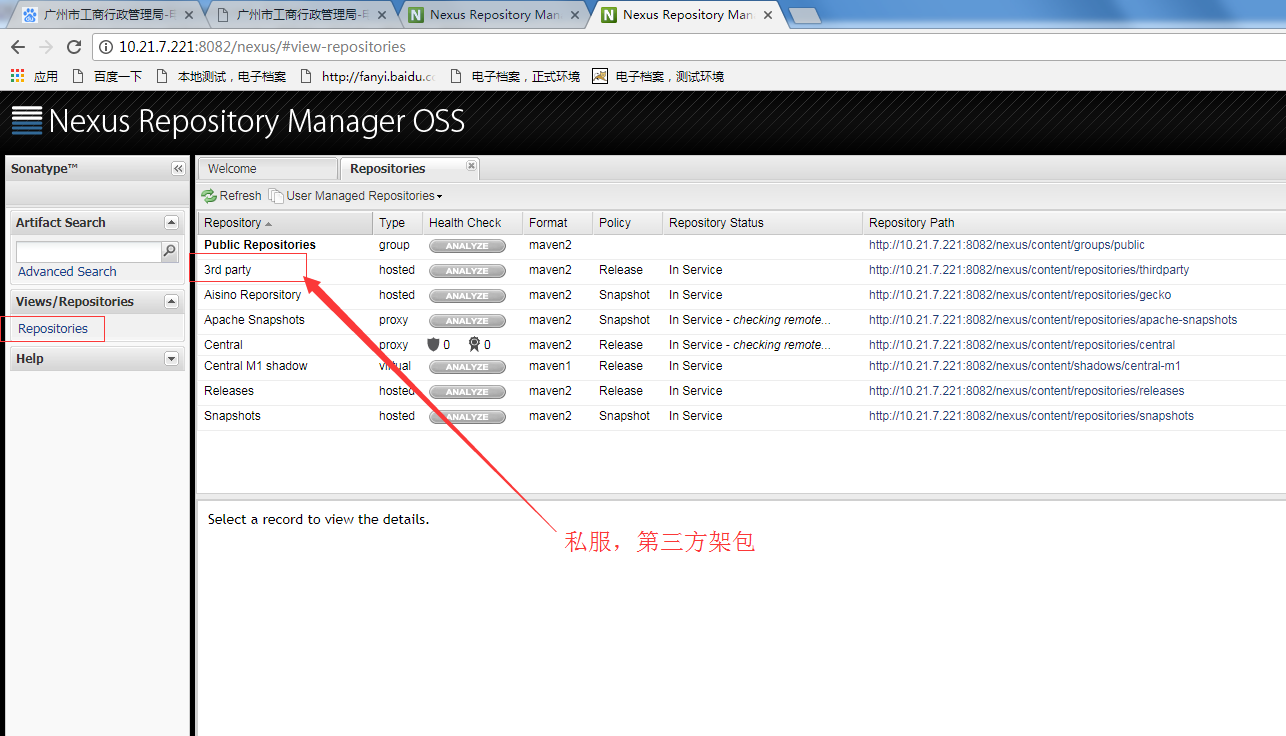Screen dimensions: 1286x736
Task: Open Repositories link in the sidebar
Action: tap(53, 329)
